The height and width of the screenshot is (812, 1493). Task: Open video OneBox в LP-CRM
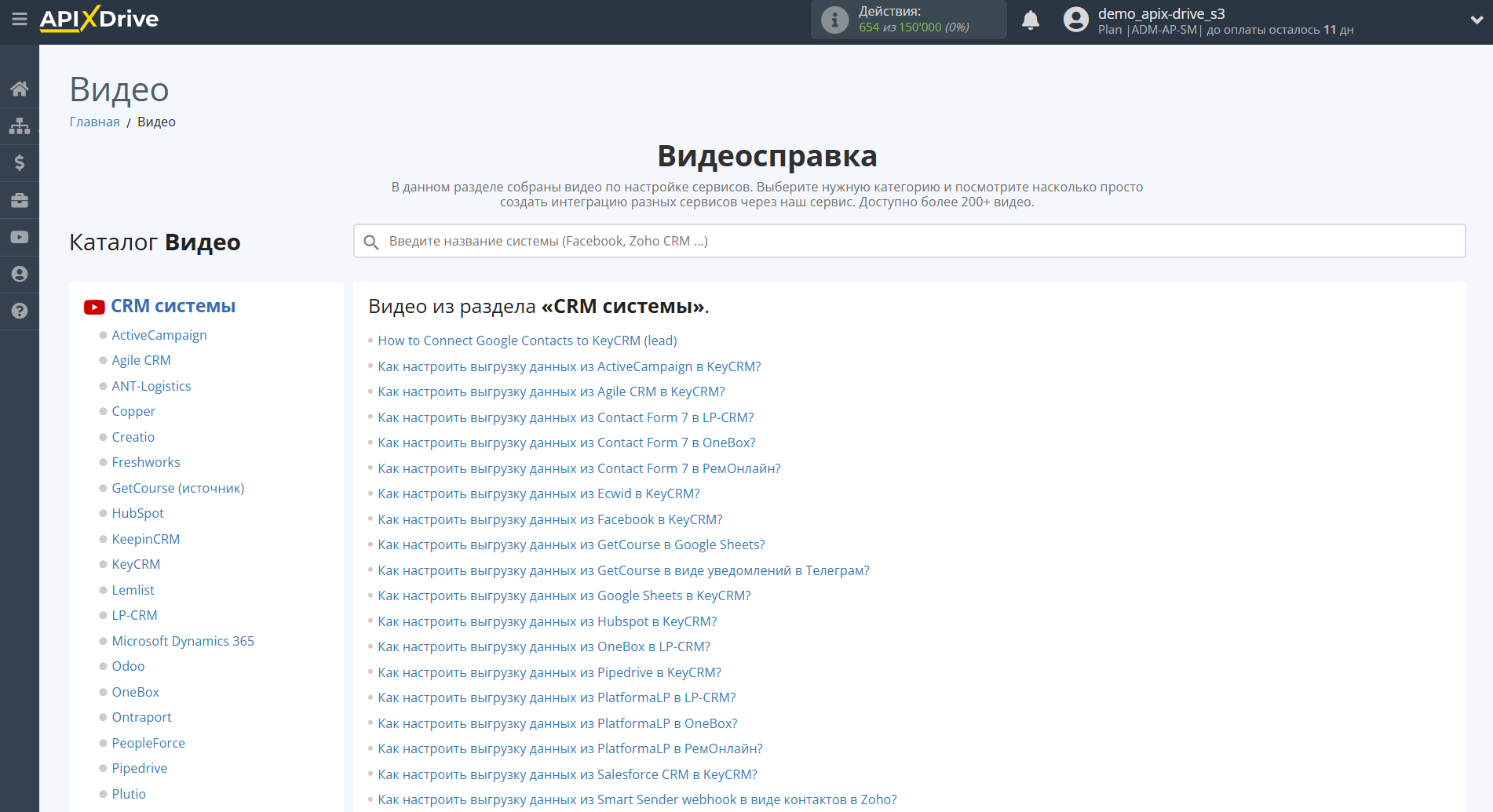click(x=544, y=646)
